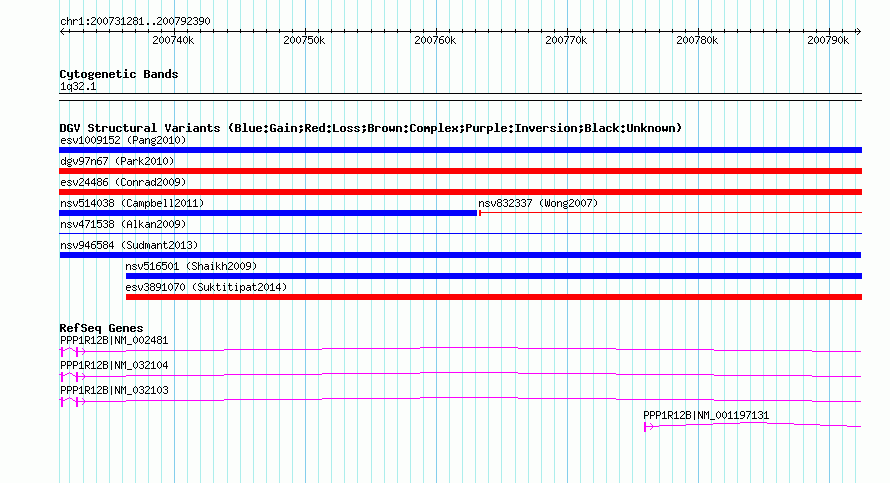Select the NM_001197131 transcript intron line
This screenshot has width=890, height=483.
pyautogui.click(x=755, y=425)
